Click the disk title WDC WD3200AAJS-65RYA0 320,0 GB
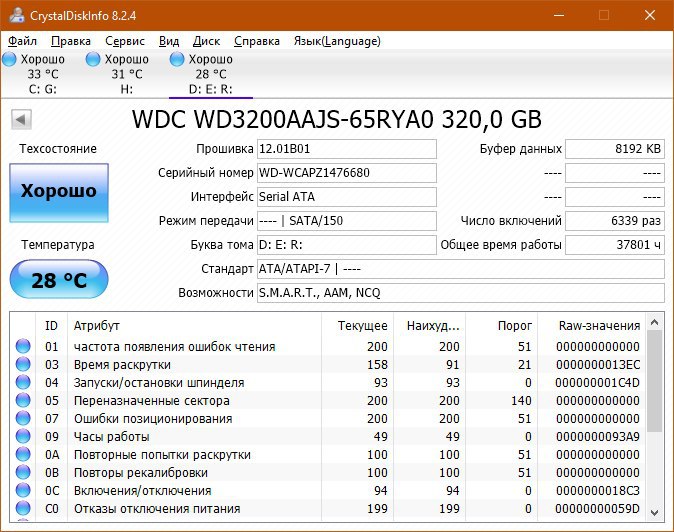This screenshot has height=532, width=674. [337, 119]
